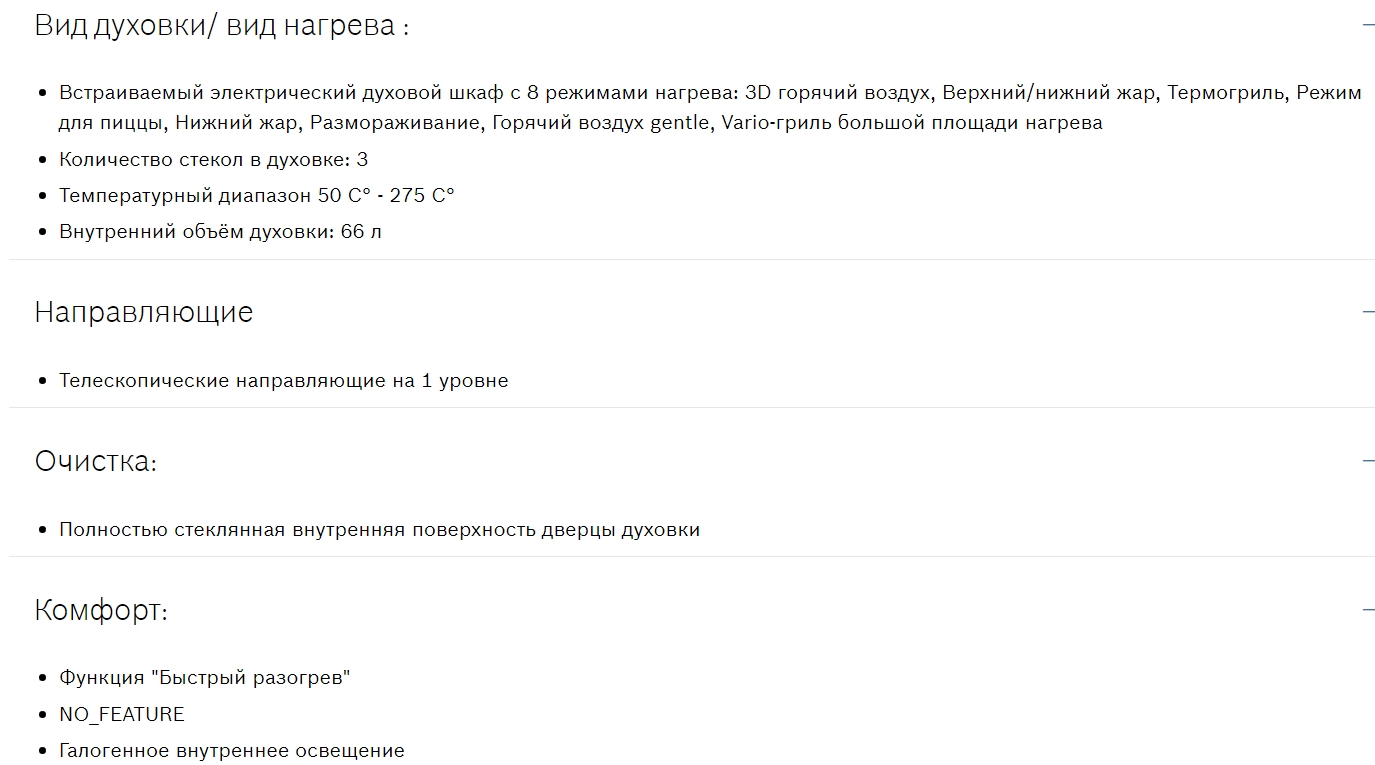1375x765 pixels.
Task: Click 'Vario-гриль большой площади нагрева' text
Action: tap(912, 123)
